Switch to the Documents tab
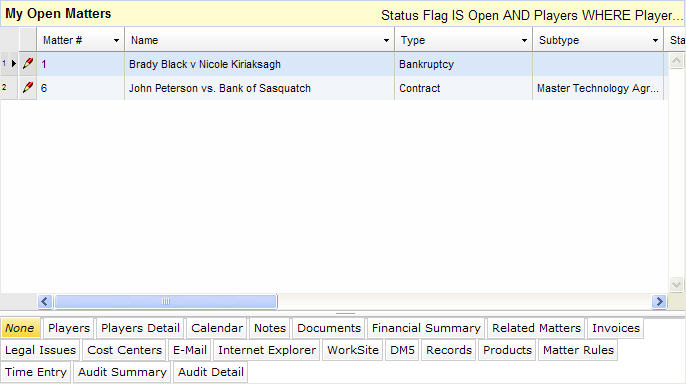 click(329, 328)
